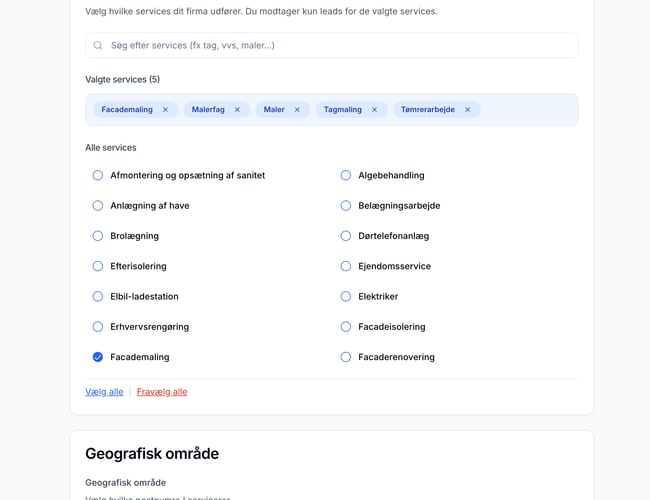The height and width of the screenshot is (500, 650).
Task: Focus the service search input field
Action: (340, 45)
